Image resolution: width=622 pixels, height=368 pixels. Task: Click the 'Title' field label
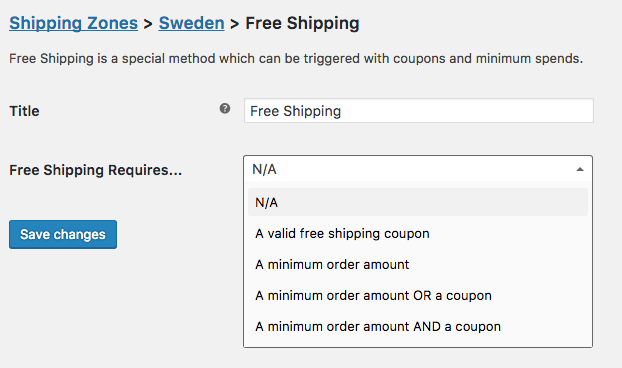(24, 111)
